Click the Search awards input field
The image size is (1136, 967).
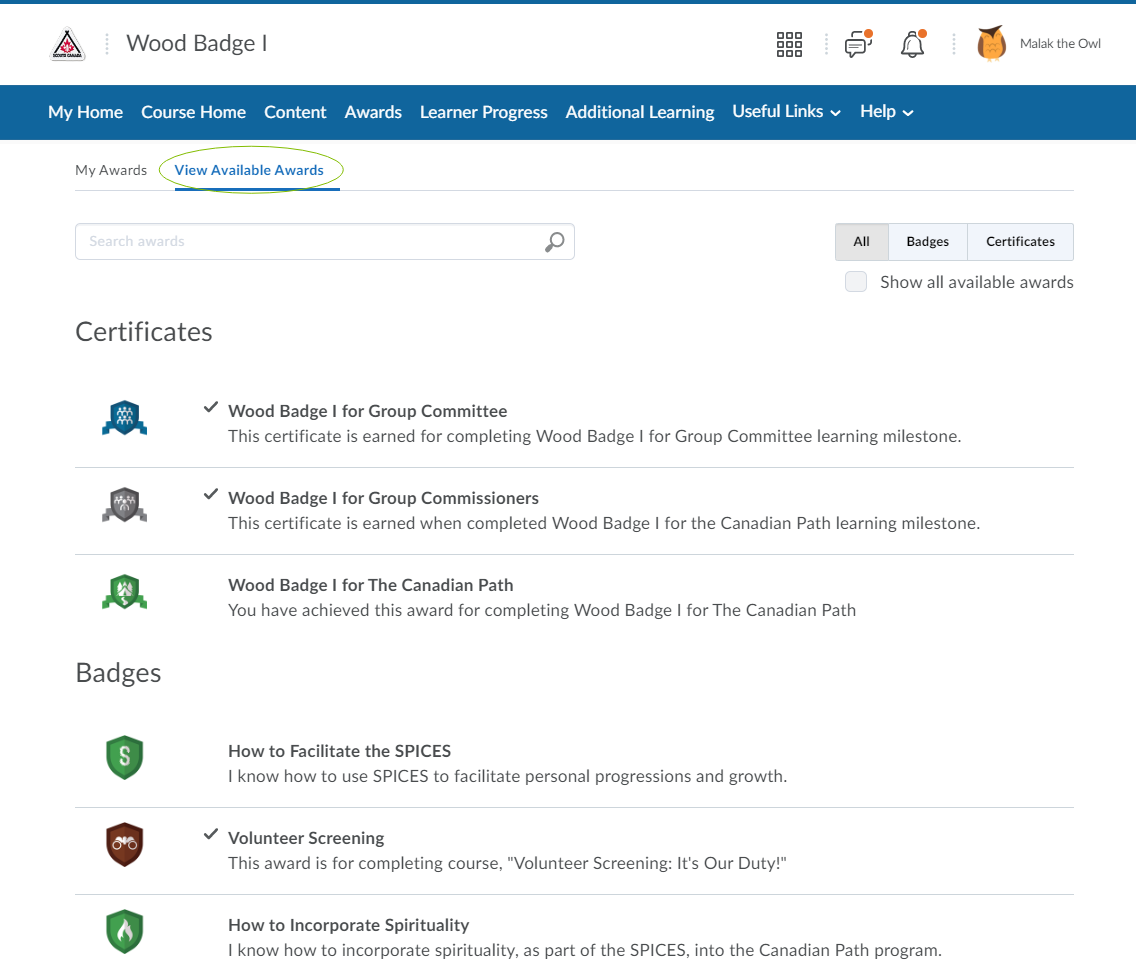click(x=325, y=242)
